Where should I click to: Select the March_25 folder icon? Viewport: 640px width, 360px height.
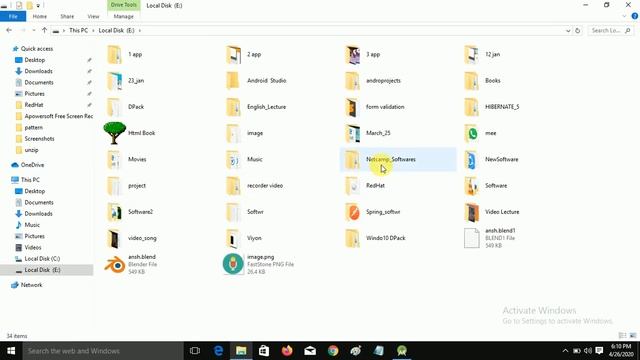[x=352, y=133]
